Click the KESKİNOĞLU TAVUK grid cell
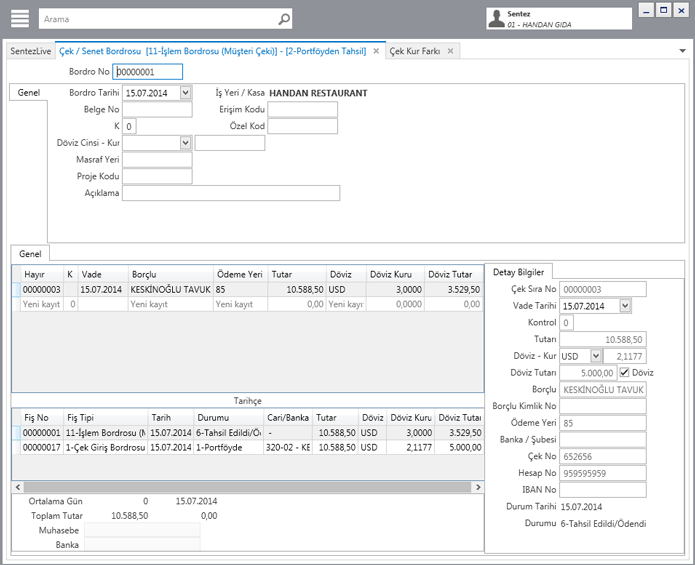Screen dimensions: 695x565 [171, 289]
